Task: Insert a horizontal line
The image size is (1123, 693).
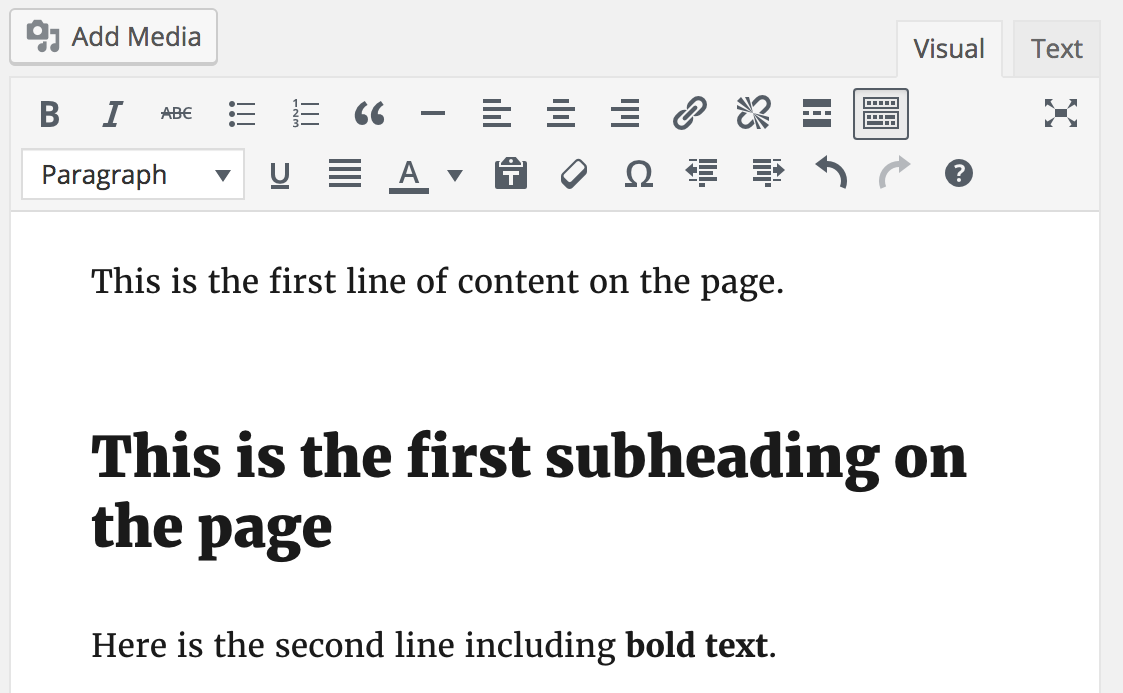Action: 433,114
